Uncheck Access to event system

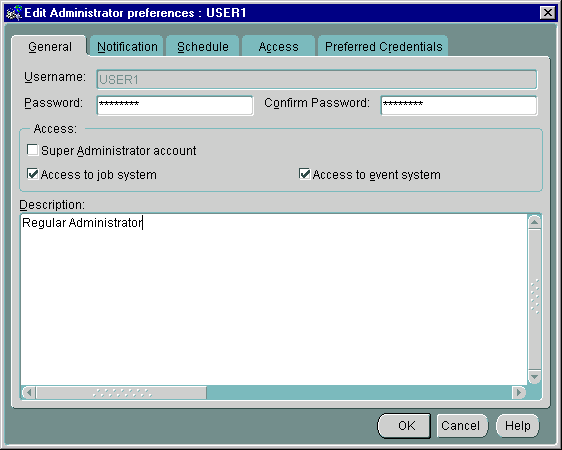[305, 174]
